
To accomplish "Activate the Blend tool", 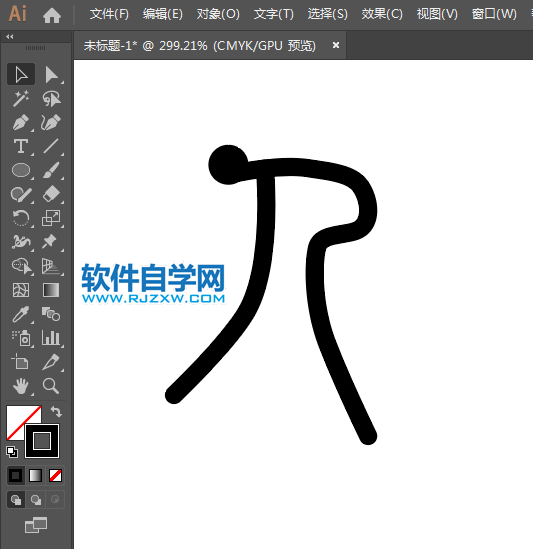I will (51, 314).
